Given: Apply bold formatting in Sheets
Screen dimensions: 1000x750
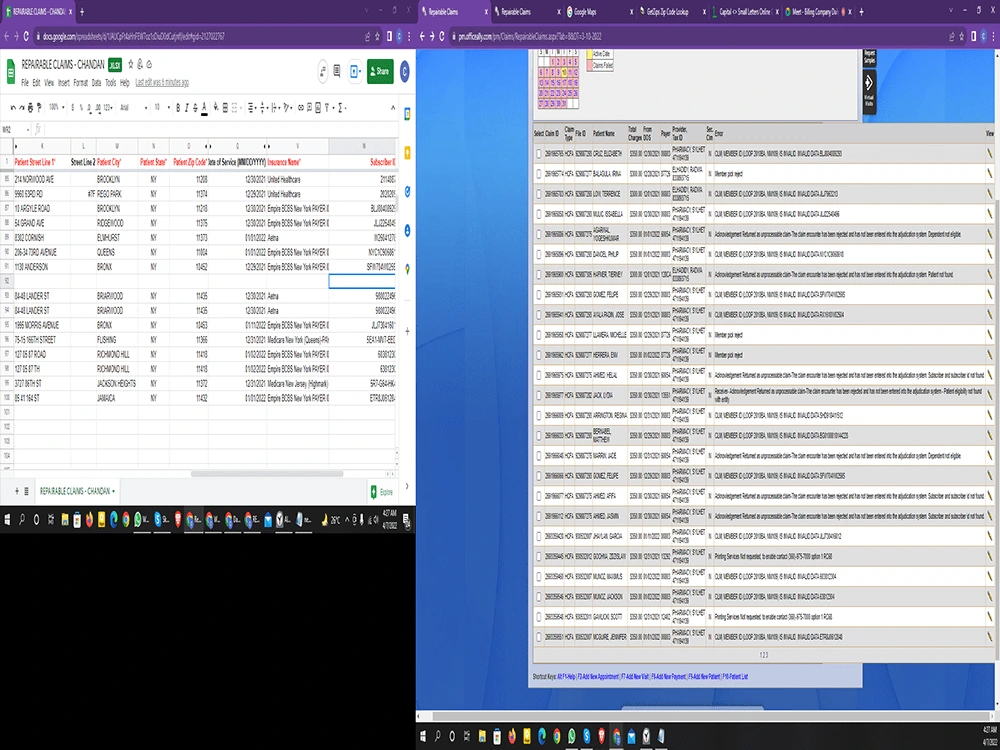Looking at the screenshot, I should click(x=178, y=108).
